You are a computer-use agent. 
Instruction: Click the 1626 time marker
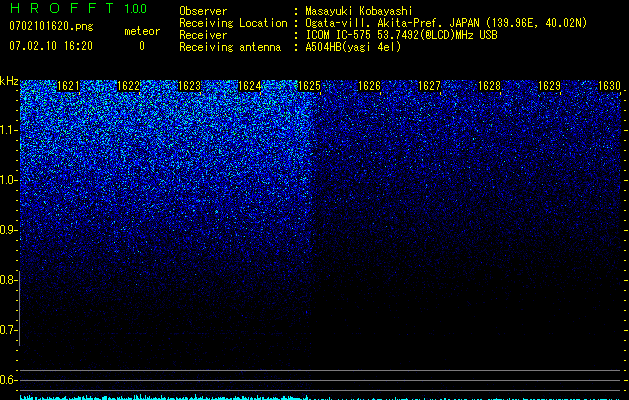click(x=369, y=86)
